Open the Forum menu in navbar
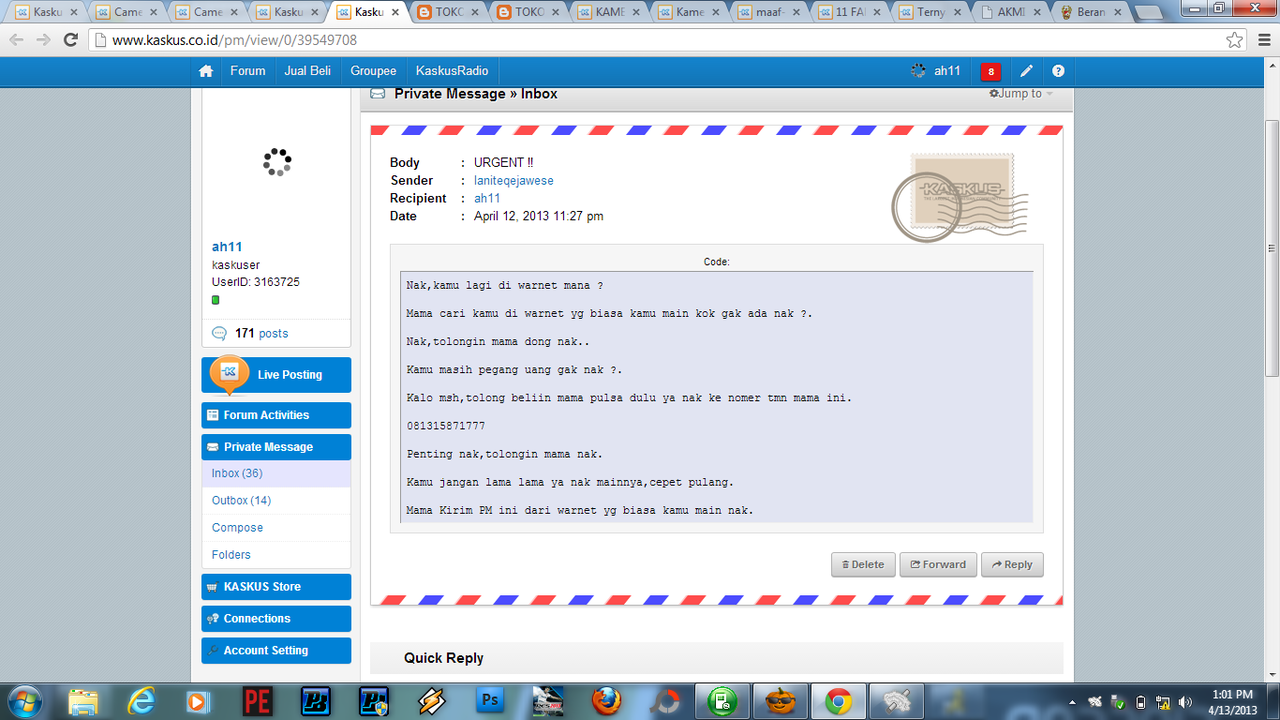Viewport: 1280px width, 720px height. tap(248, 71)
